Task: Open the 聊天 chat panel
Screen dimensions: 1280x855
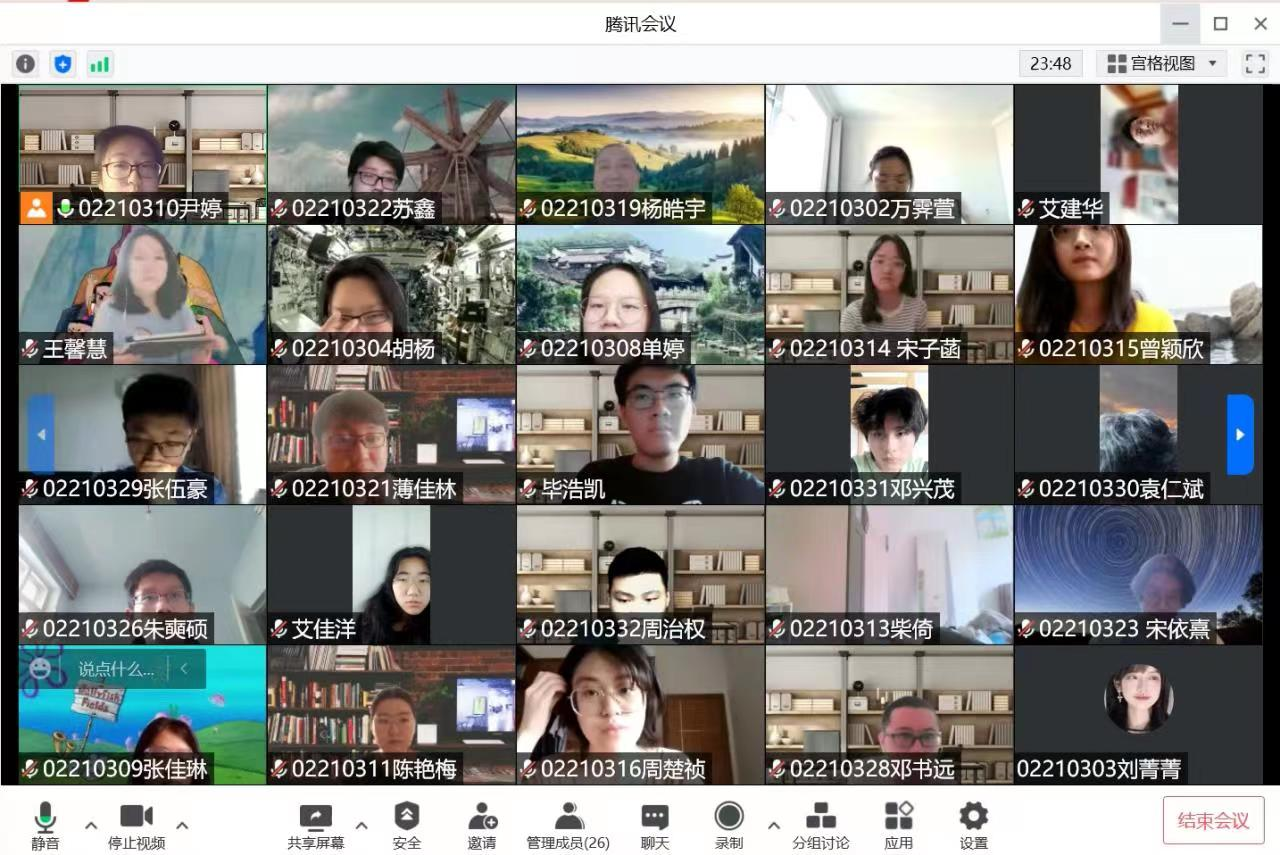Action: pos(655,826)
